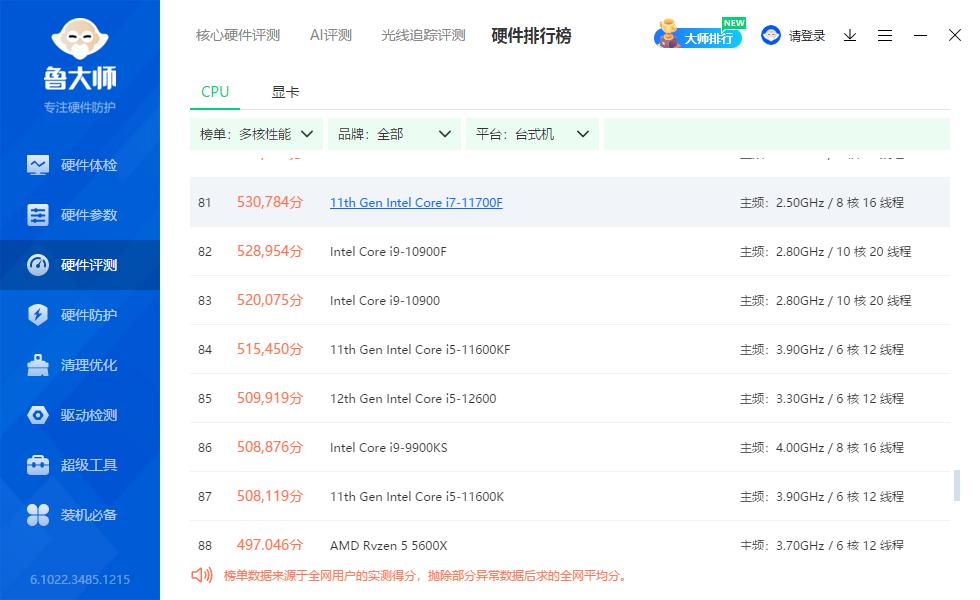Click 请登录 to sign in
The height and width of the screenshot is (600, 980).
806,35
